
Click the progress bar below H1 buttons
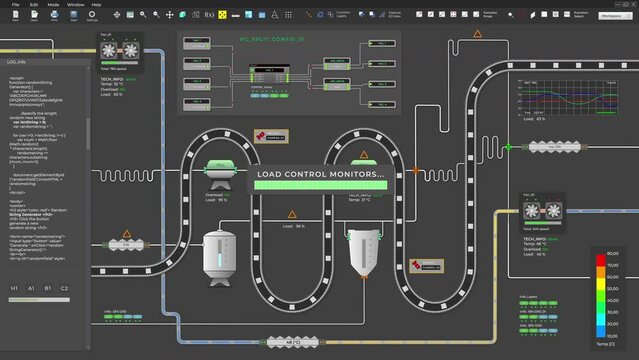(x=39, y=300)
